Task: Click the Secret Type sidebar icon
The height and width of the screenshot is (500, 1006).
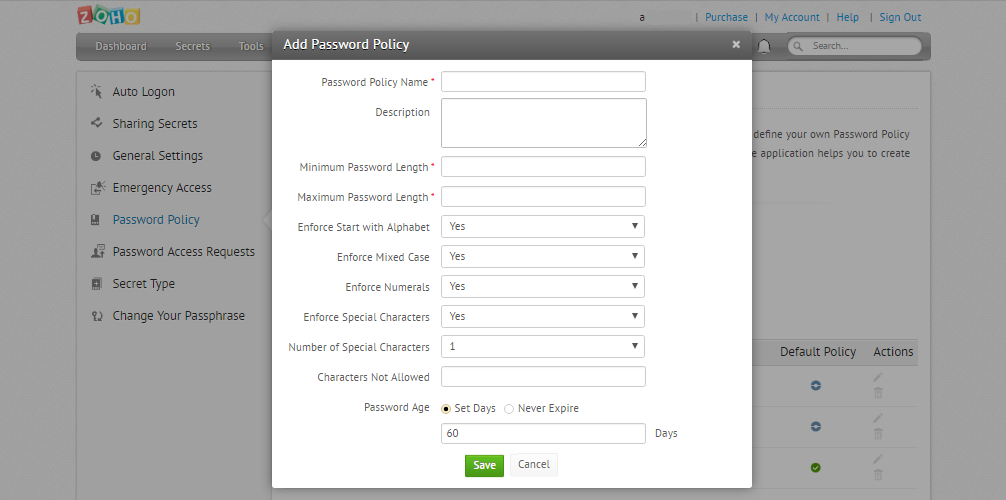Action: 96,284
